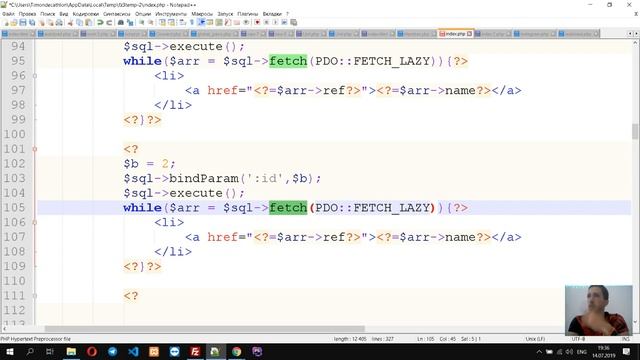The image size is (640, 360).
Task: Click the Print toolbar icon
Action: click(x=59, y=22)
